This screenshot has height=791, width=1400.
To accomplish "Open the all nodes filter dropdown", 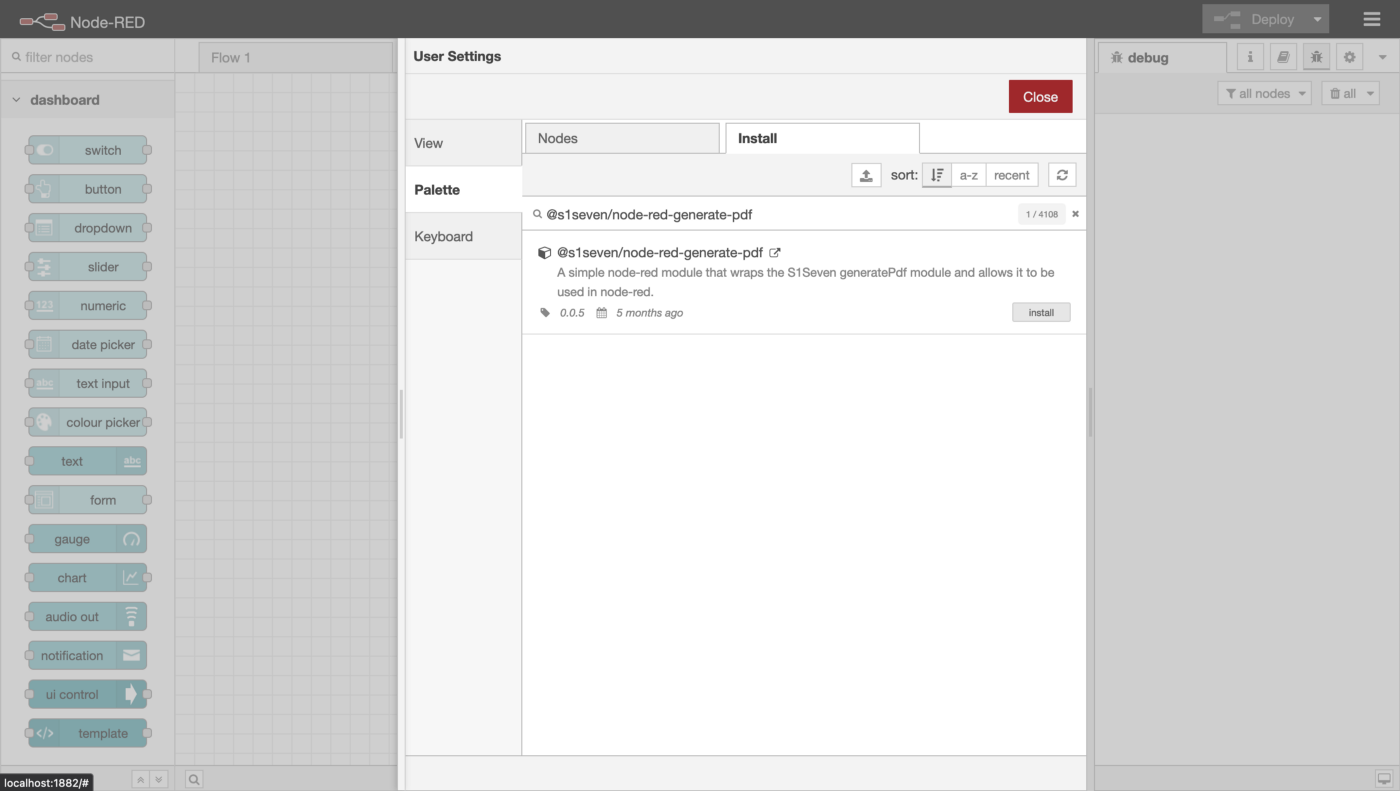I will coord(1265,93).
